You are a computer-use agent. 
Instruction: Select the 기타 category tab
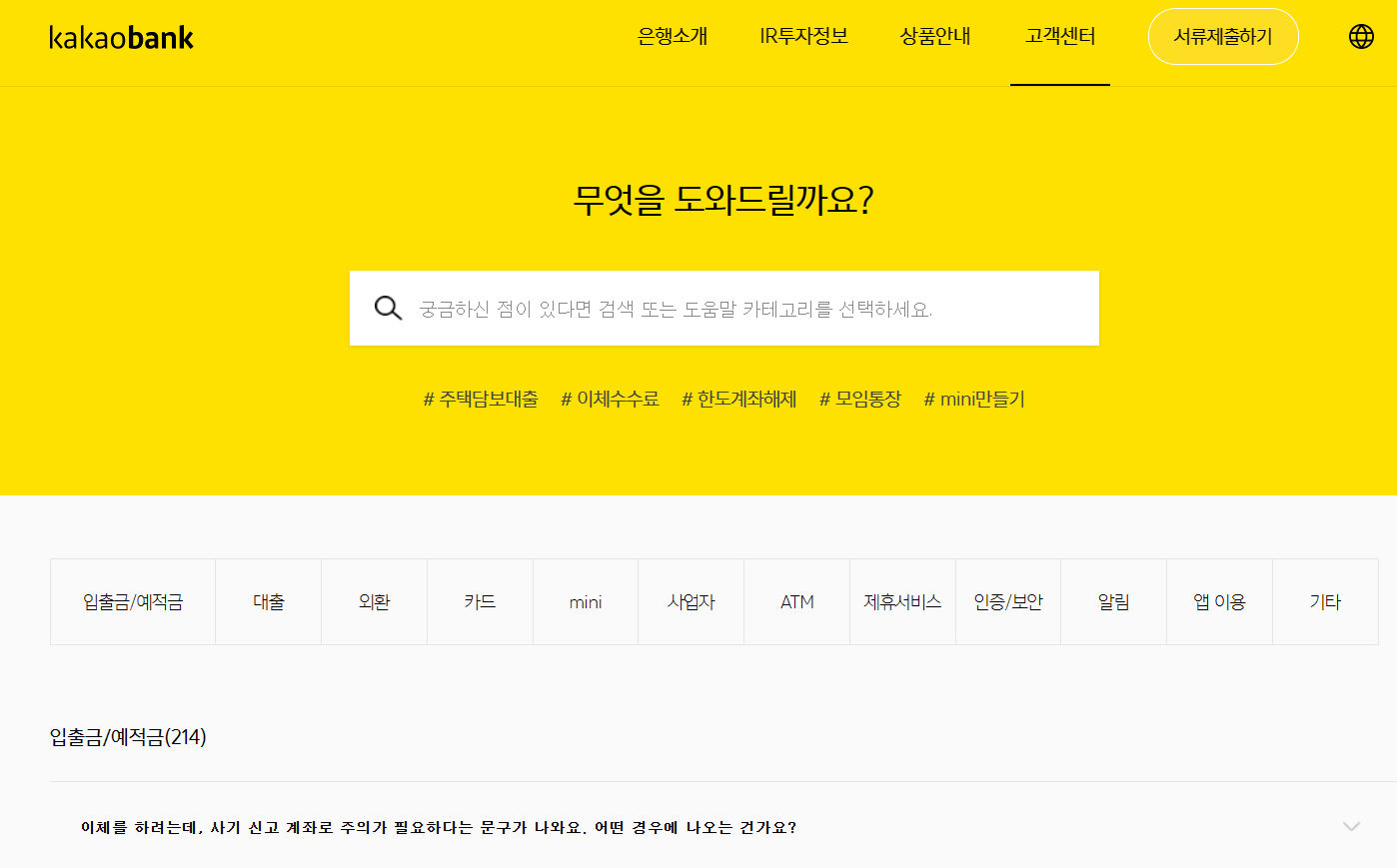1325,601
